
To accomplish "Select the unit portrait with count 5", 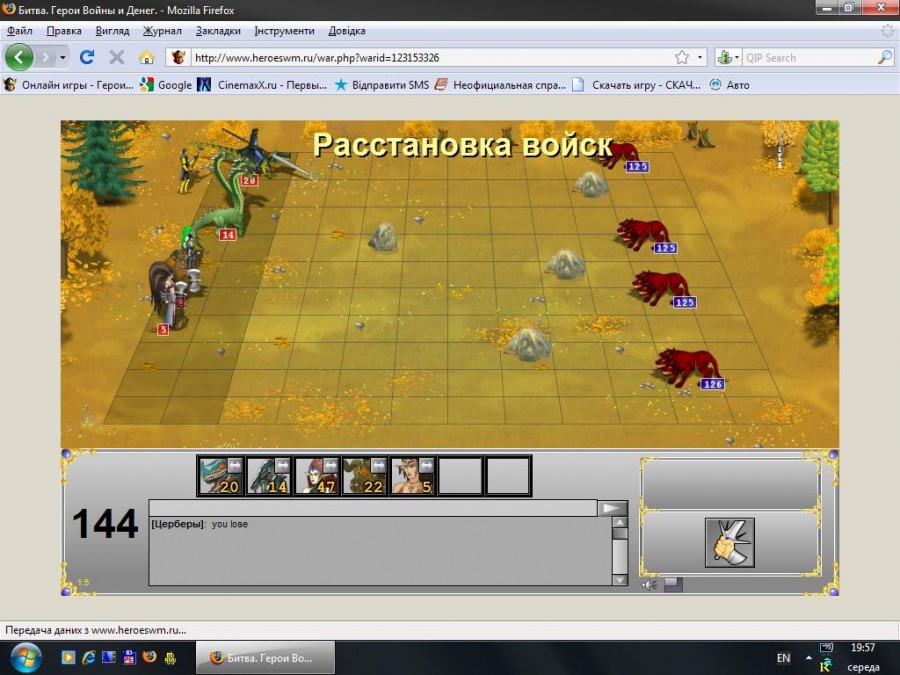I will pyautogui.click(x=413, y=476).
